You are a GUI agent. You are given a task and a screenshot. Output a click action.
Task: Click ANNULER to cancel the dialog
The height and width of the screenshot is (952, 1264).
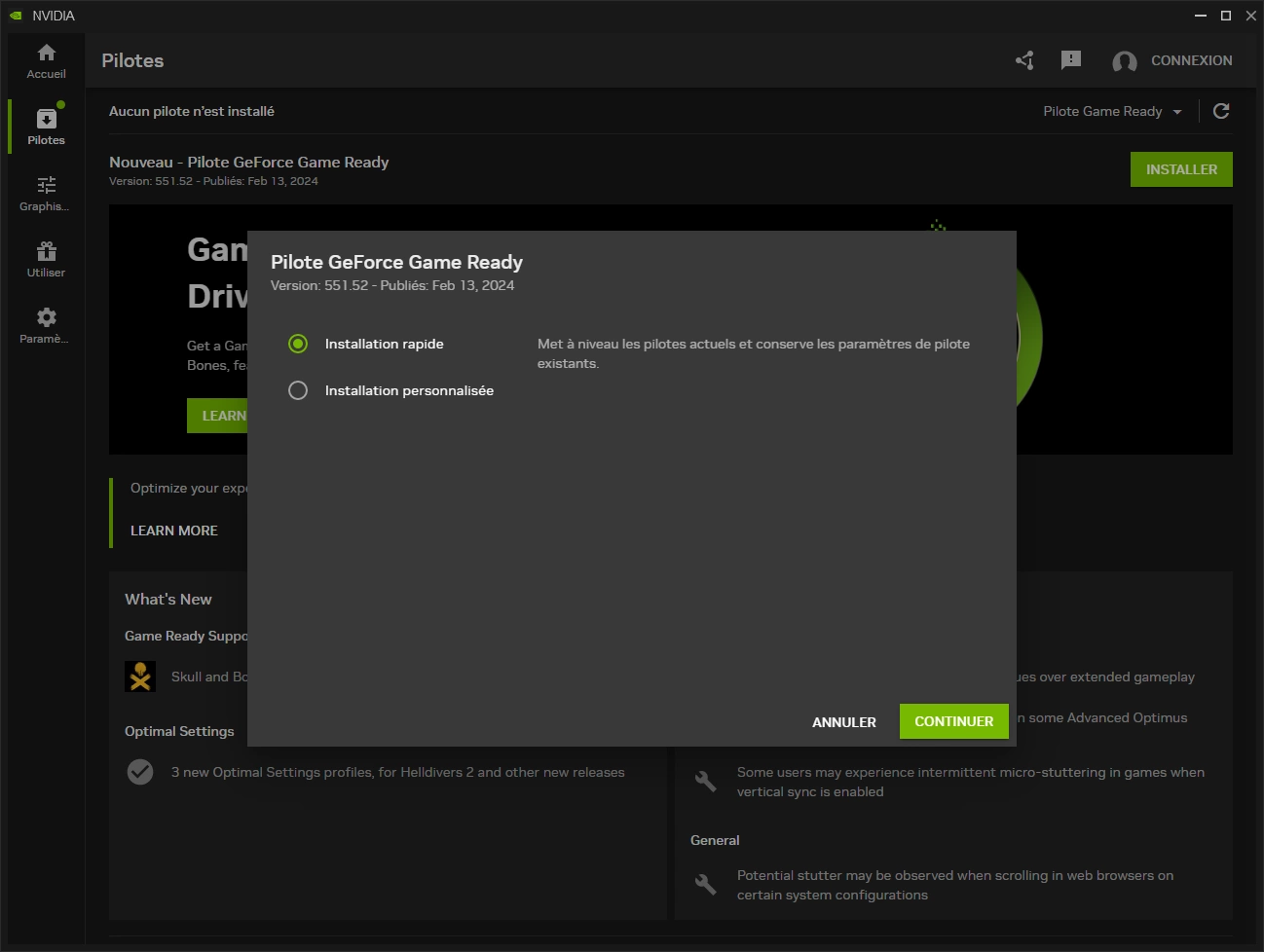[x=844, y=722]
